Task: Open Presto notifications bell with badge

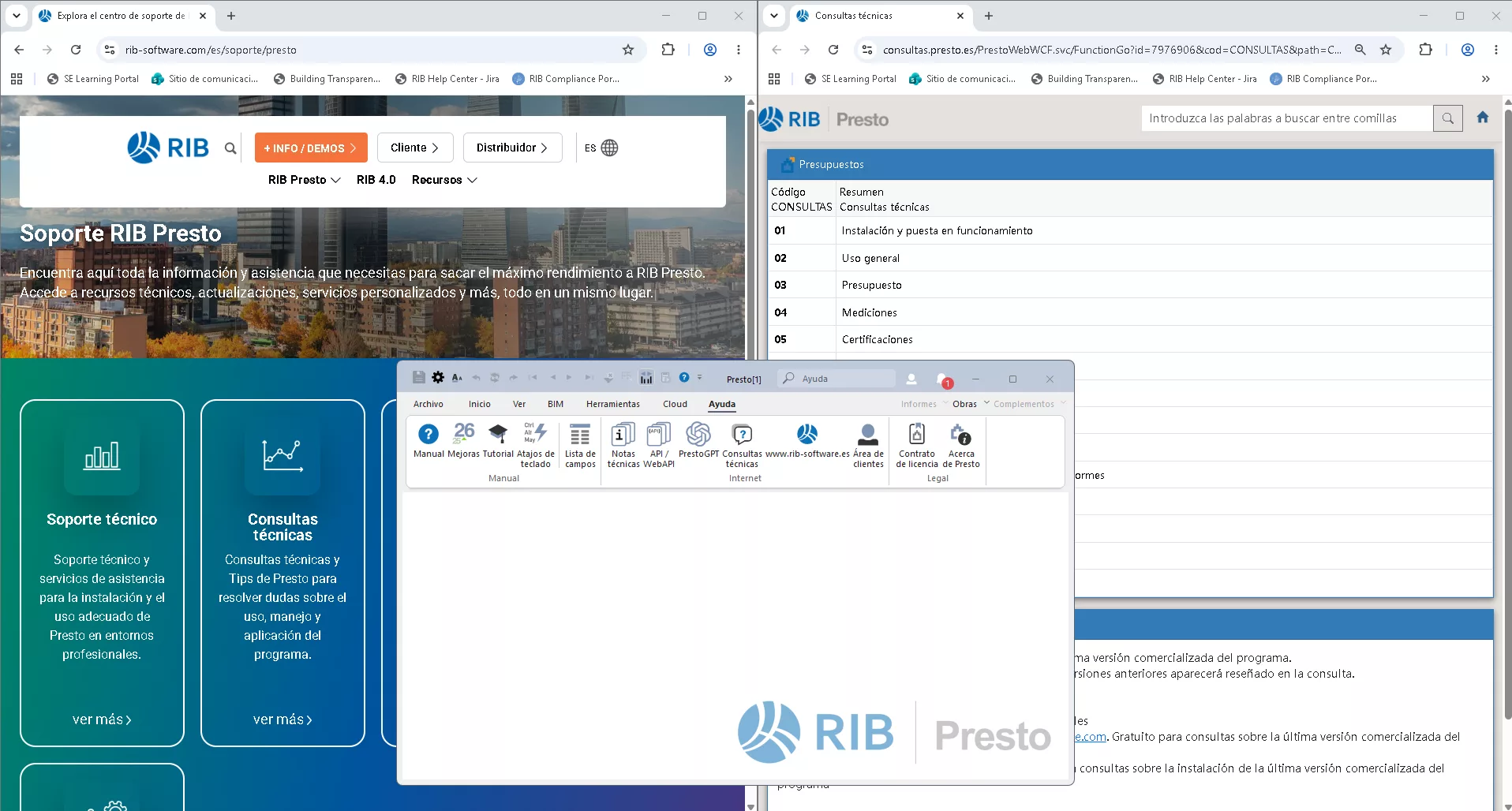Action: tap(944, 379)
